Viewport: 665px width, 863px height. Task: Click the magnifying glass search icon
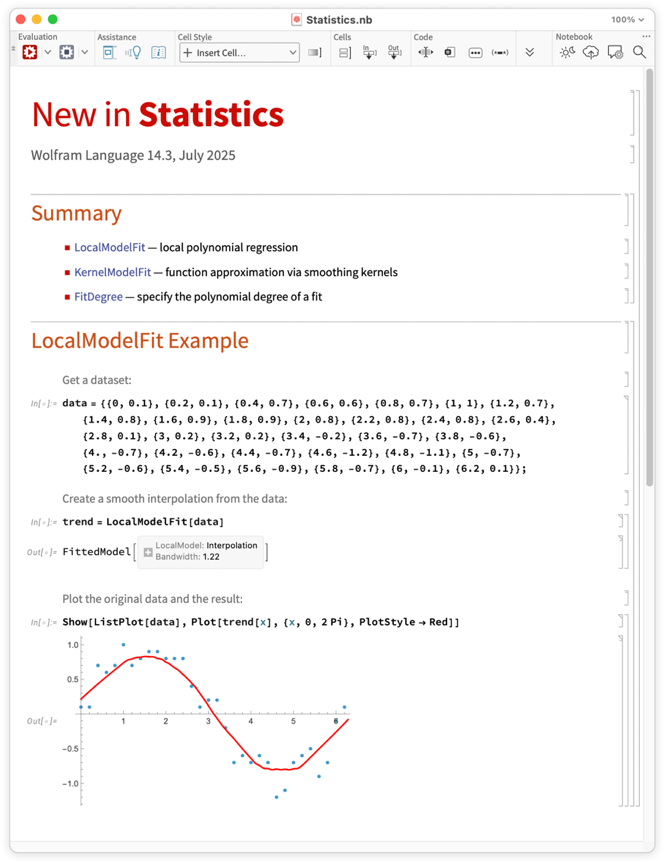(x=639, y=52)
